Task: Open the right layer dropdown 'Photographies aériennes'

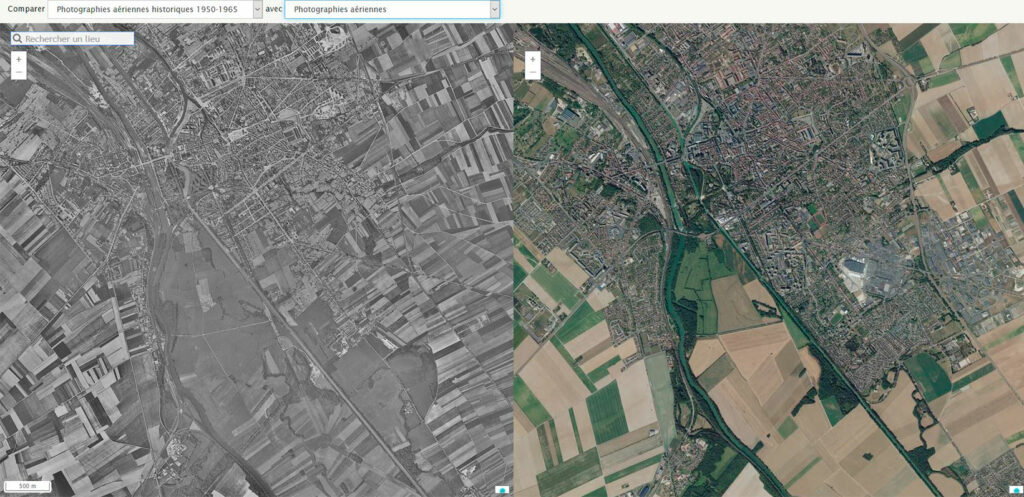Action: coord(392,10)
